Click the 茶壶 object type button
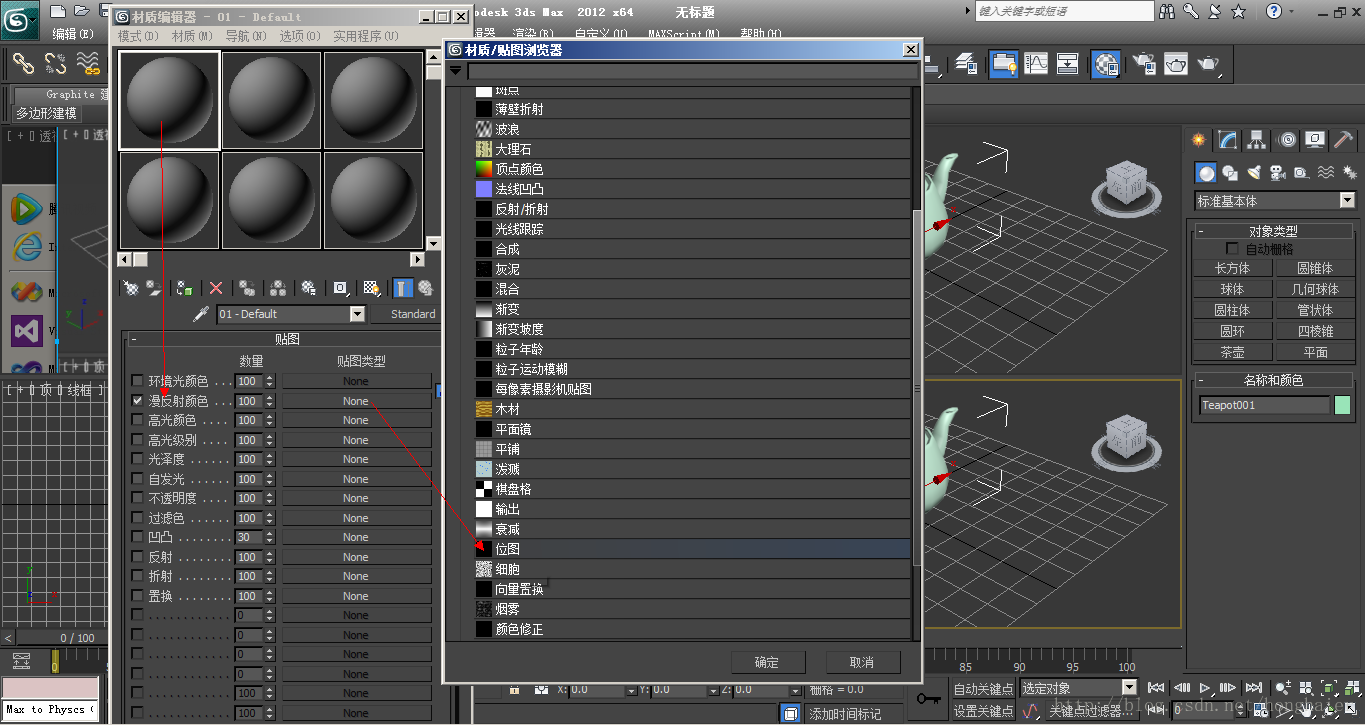 [x=1232, y=352]
